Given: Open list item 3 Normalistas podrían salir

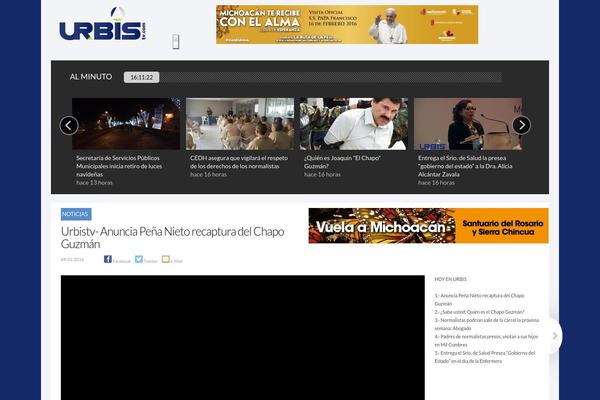Looking at the screenshot, I should tap(487, 324).
